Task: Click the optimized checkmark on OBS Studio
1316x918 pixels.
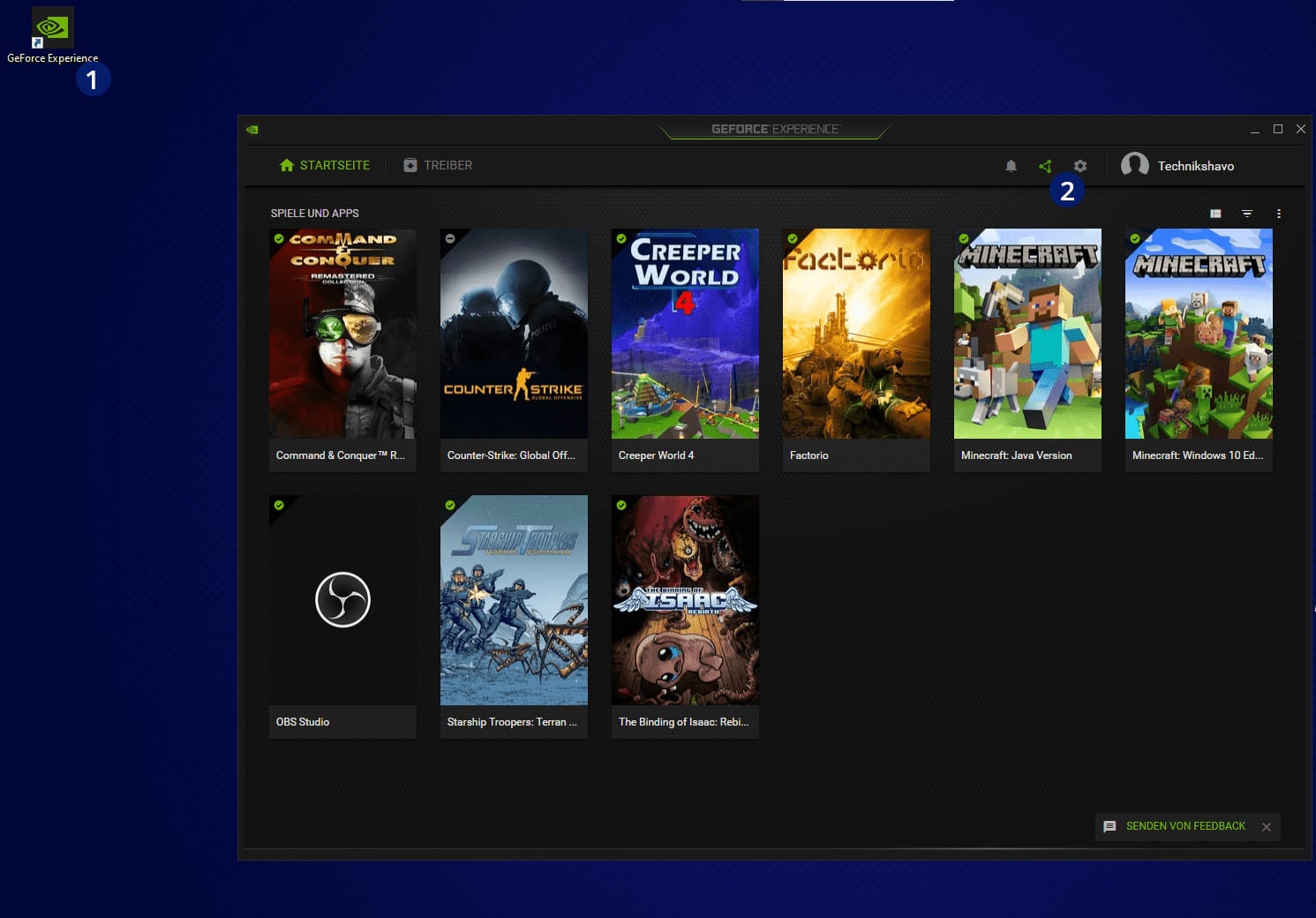Action: click(x=279, y=506)
